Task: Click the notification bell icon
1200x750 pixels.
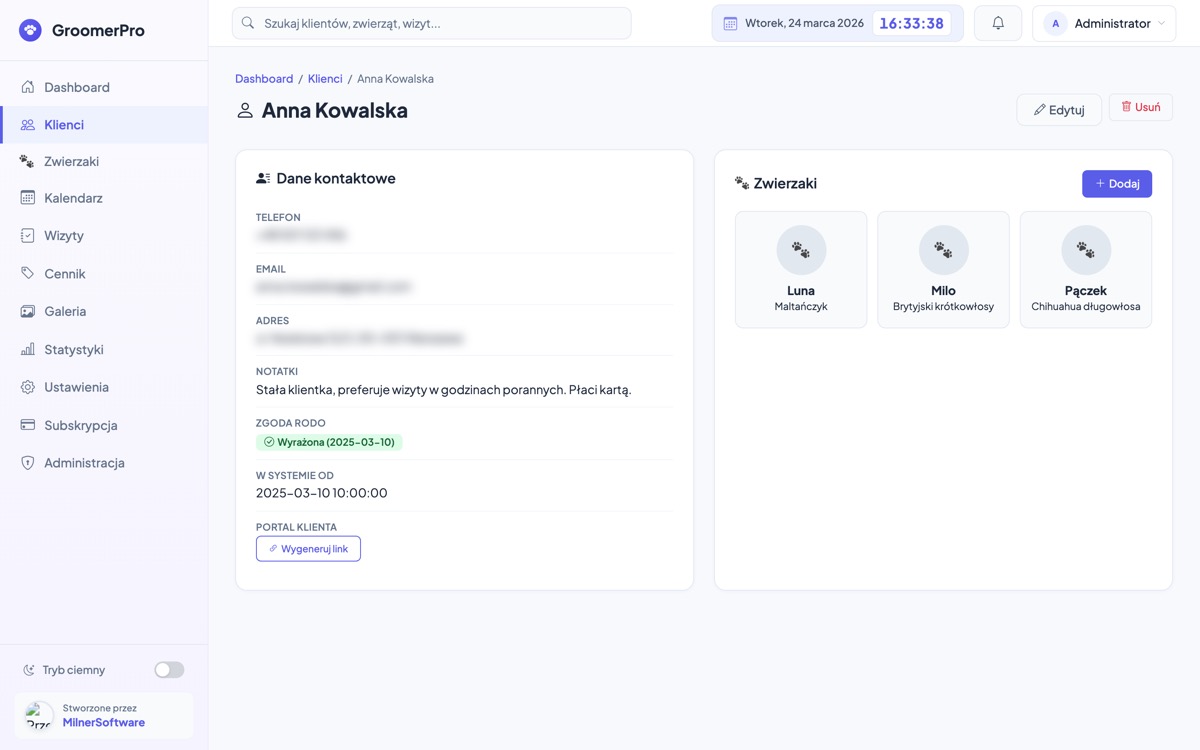Action: [998, 23]
